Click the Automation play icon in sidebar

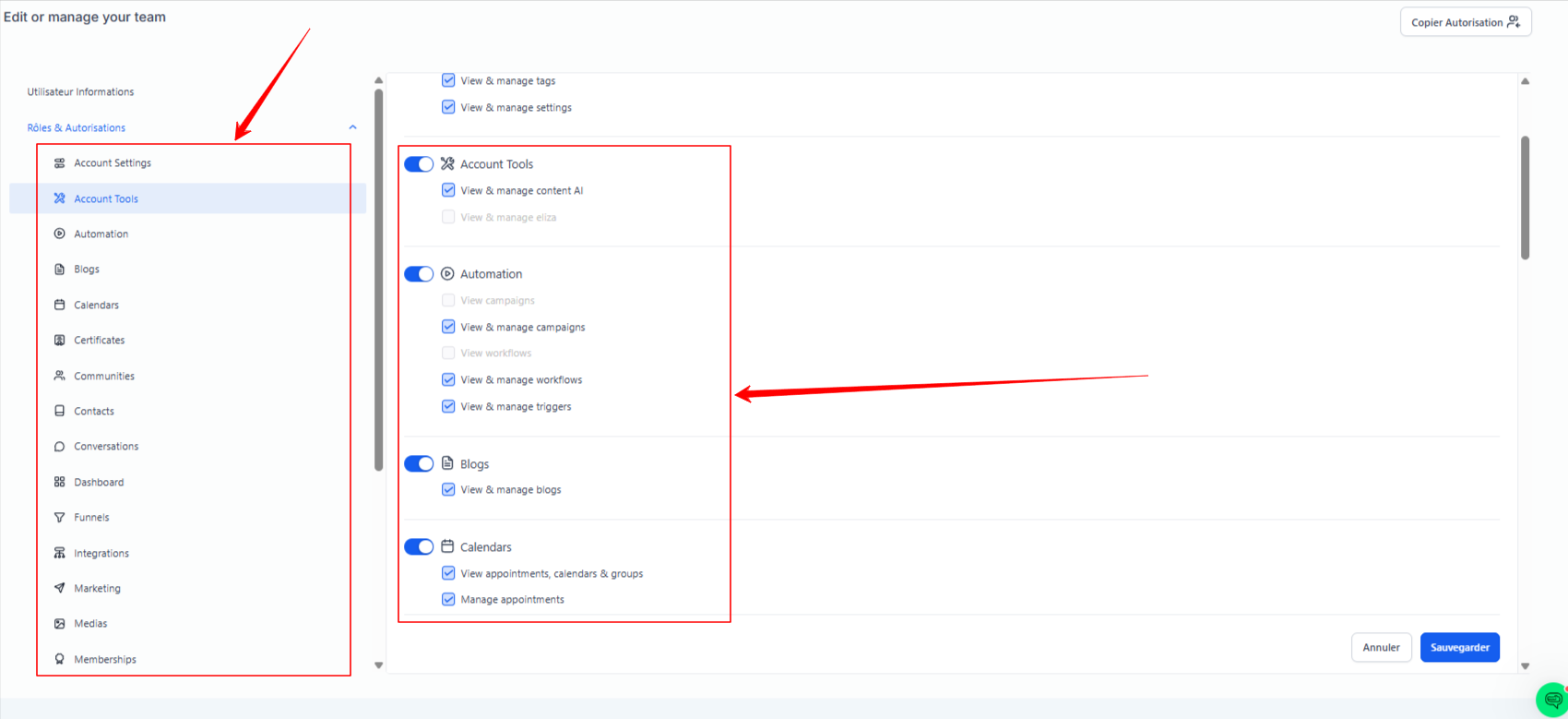point(60,234)
